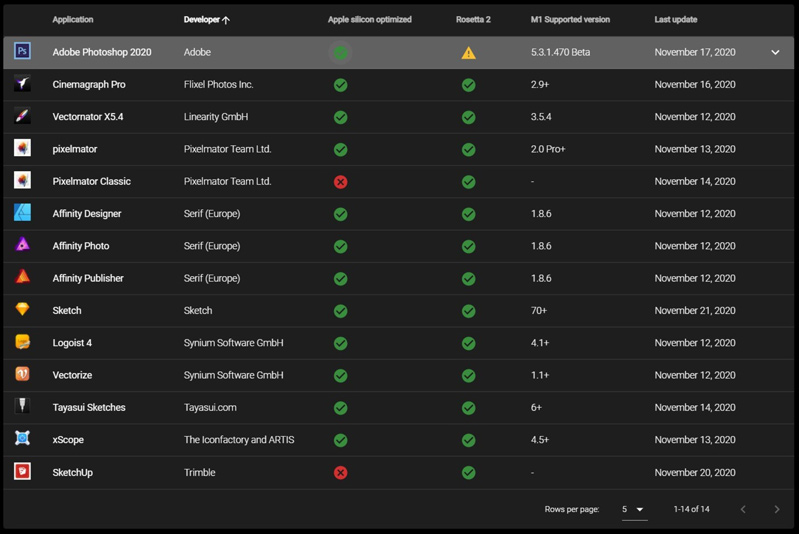This screenshot has width=799, height=534.
Task: Click the SketchUp app icon
Action: [22, 472]
